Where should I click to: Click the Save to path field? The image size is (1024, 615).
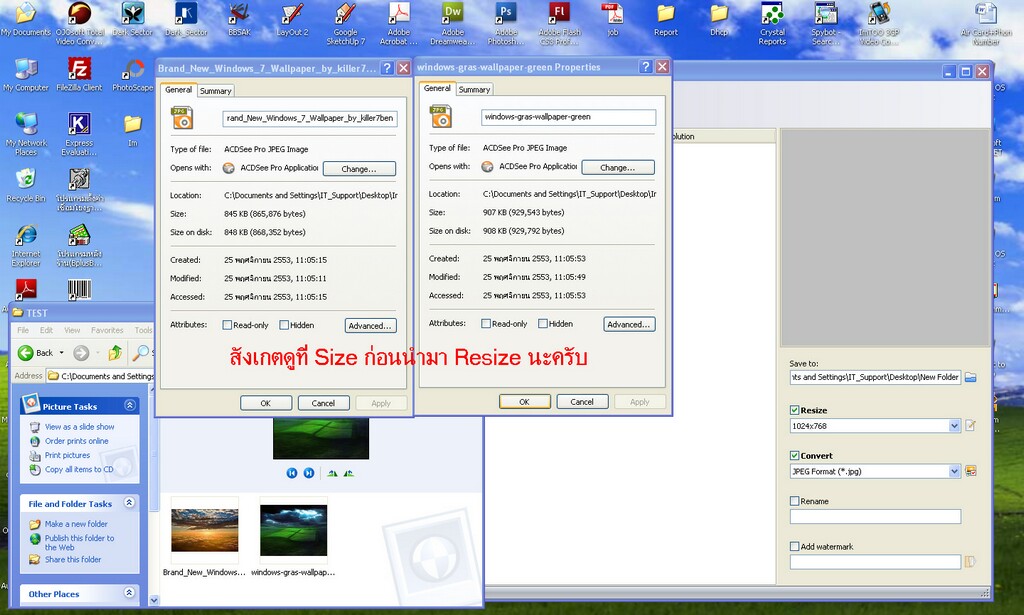pos(875,377)
